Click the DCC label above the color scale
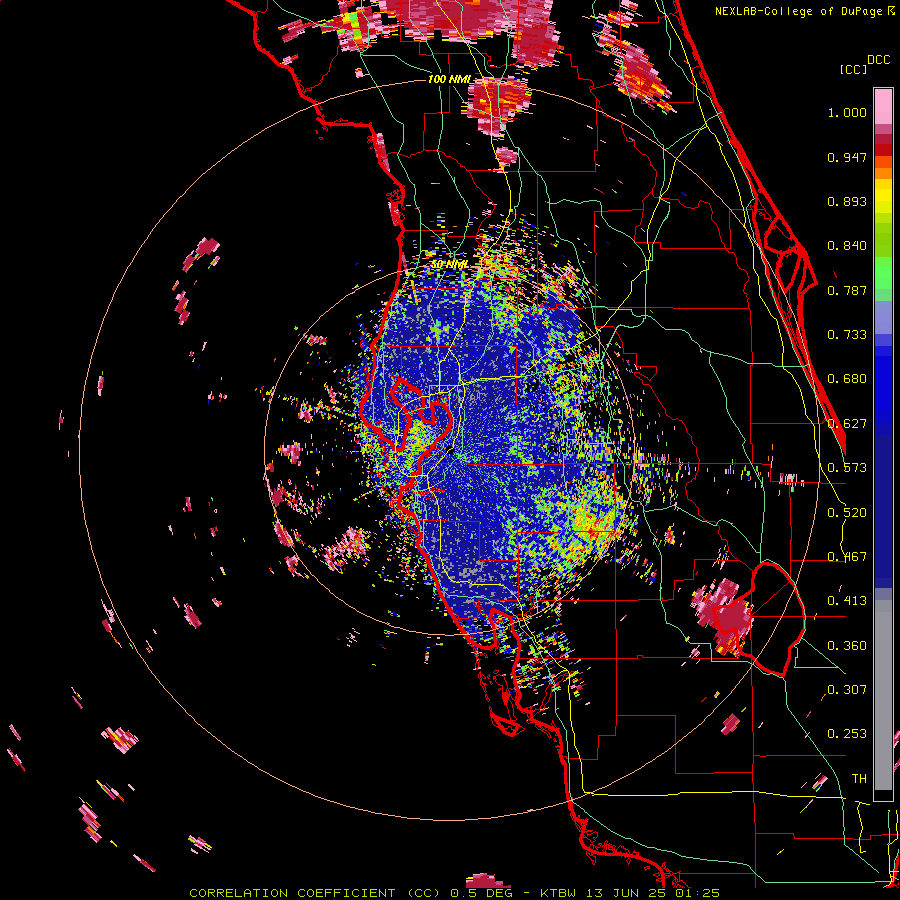This screenshot has width=900, height=900. 879,60
